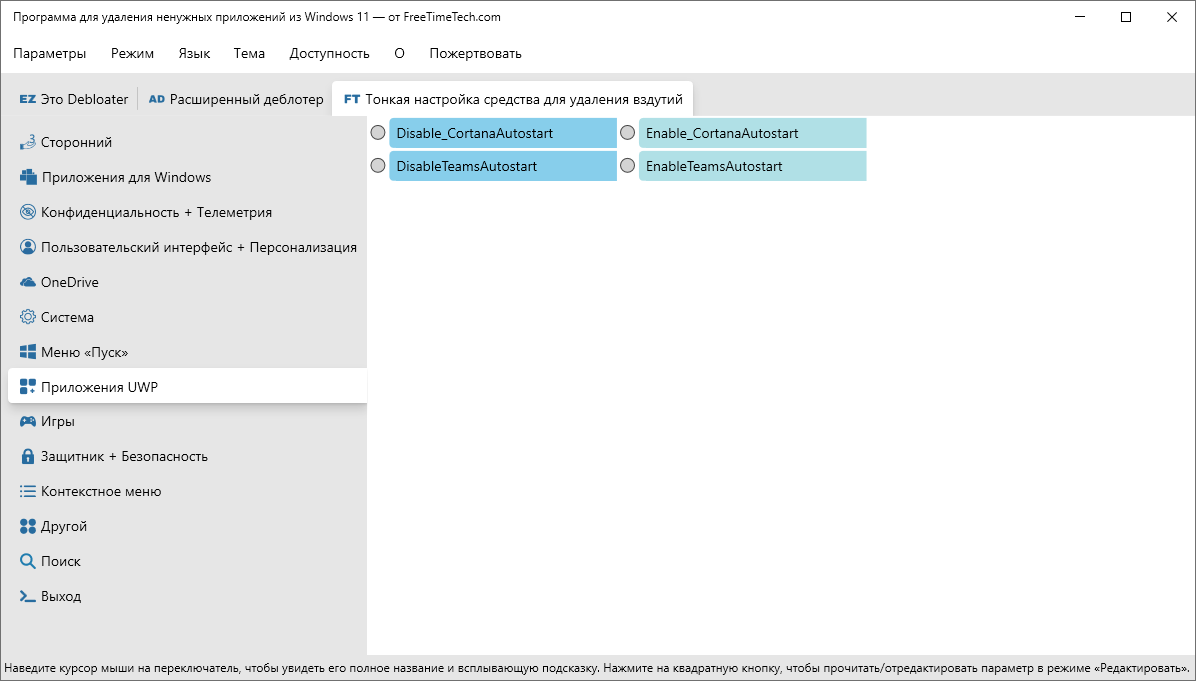This screenshot has width=1196, height=681.
Task: Switch to the Расширенный деблотер tab
Action: (236, 99)
